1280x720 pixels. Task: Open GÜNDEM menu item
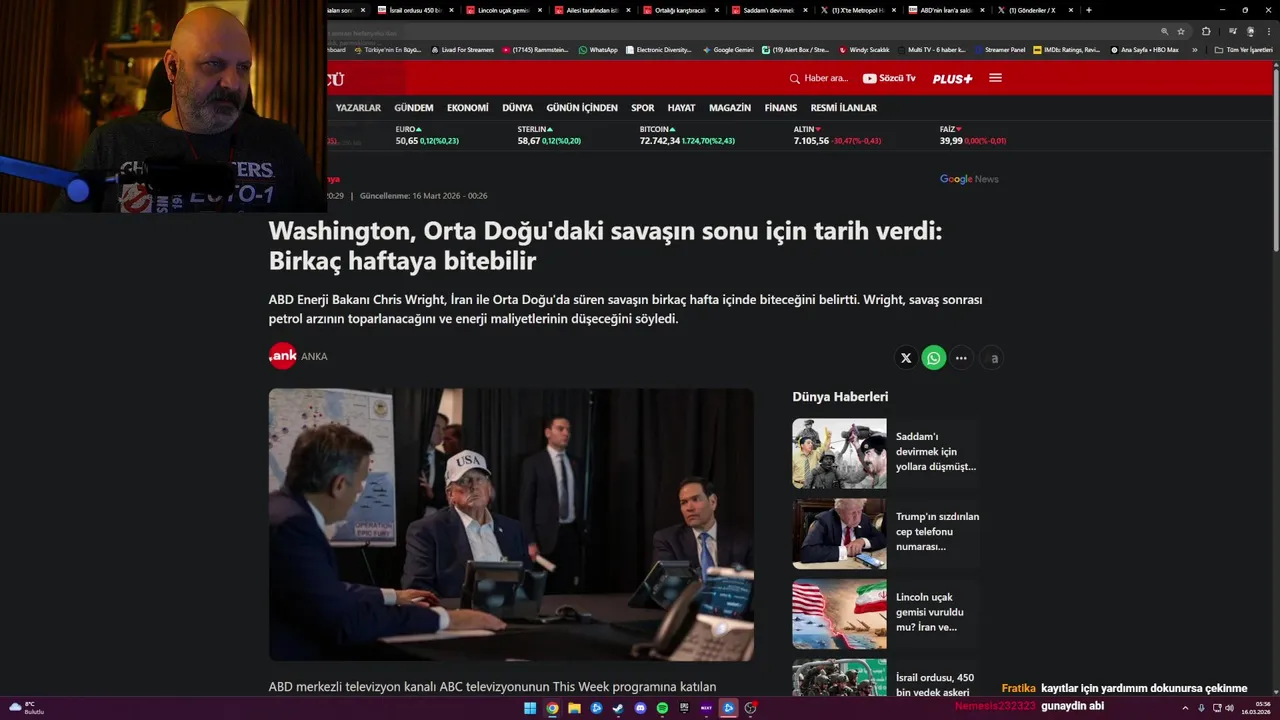(x=414, y=108)
